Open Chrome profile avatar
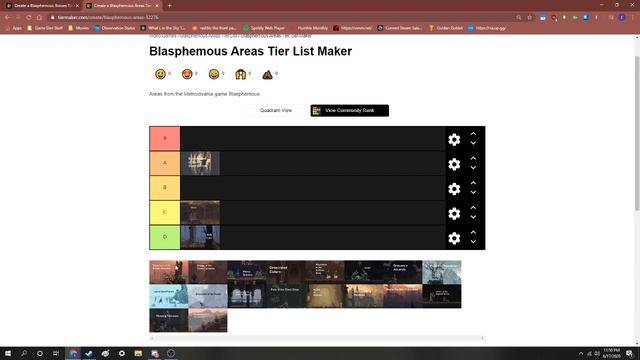This screenshot has width=640, height=360. (x=622, y=18)
